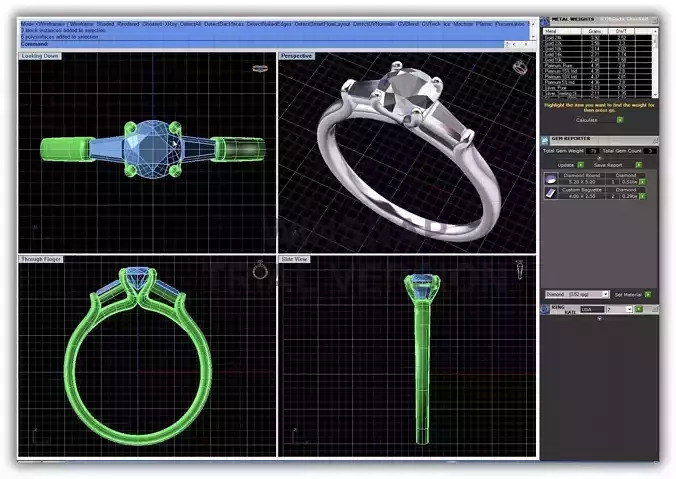Click the green Save Report go button
Image resolution: width=676 pixels, height=479 pixels.
pyautogui.click(x=638, y=165)
